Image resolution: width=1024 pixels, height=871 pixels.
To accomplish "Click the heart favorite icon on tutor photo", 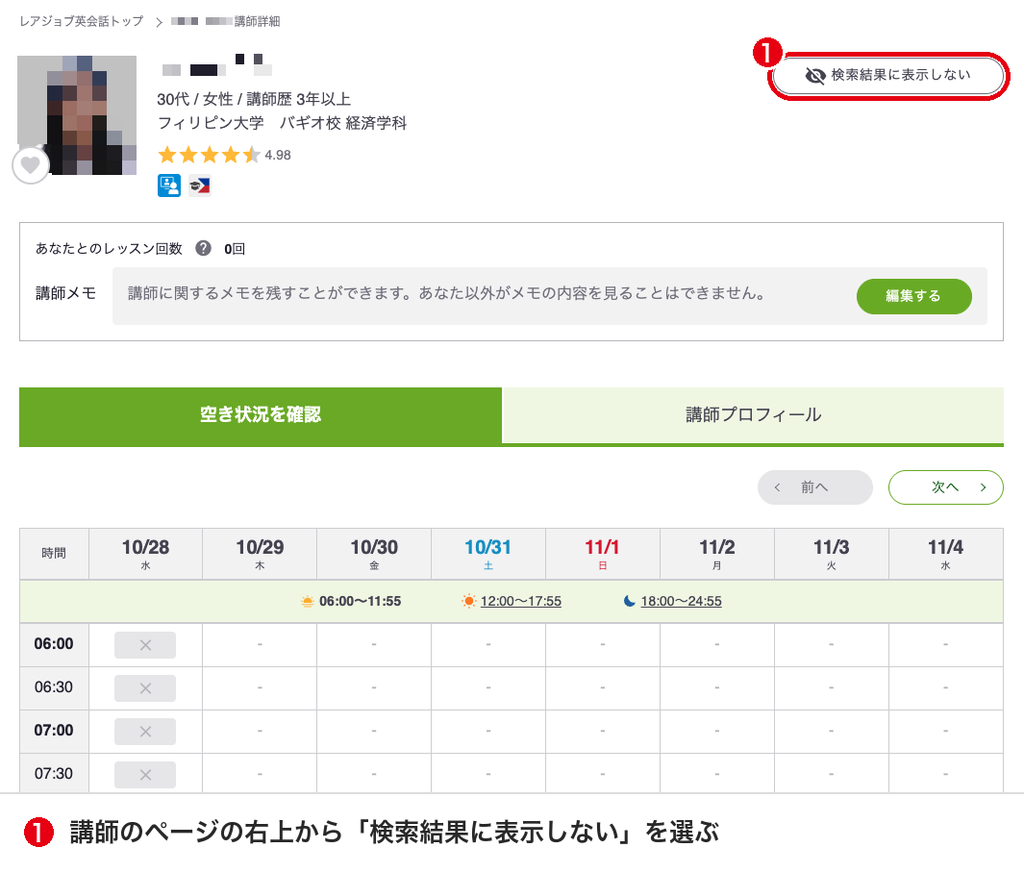I will tap(31, 165).
